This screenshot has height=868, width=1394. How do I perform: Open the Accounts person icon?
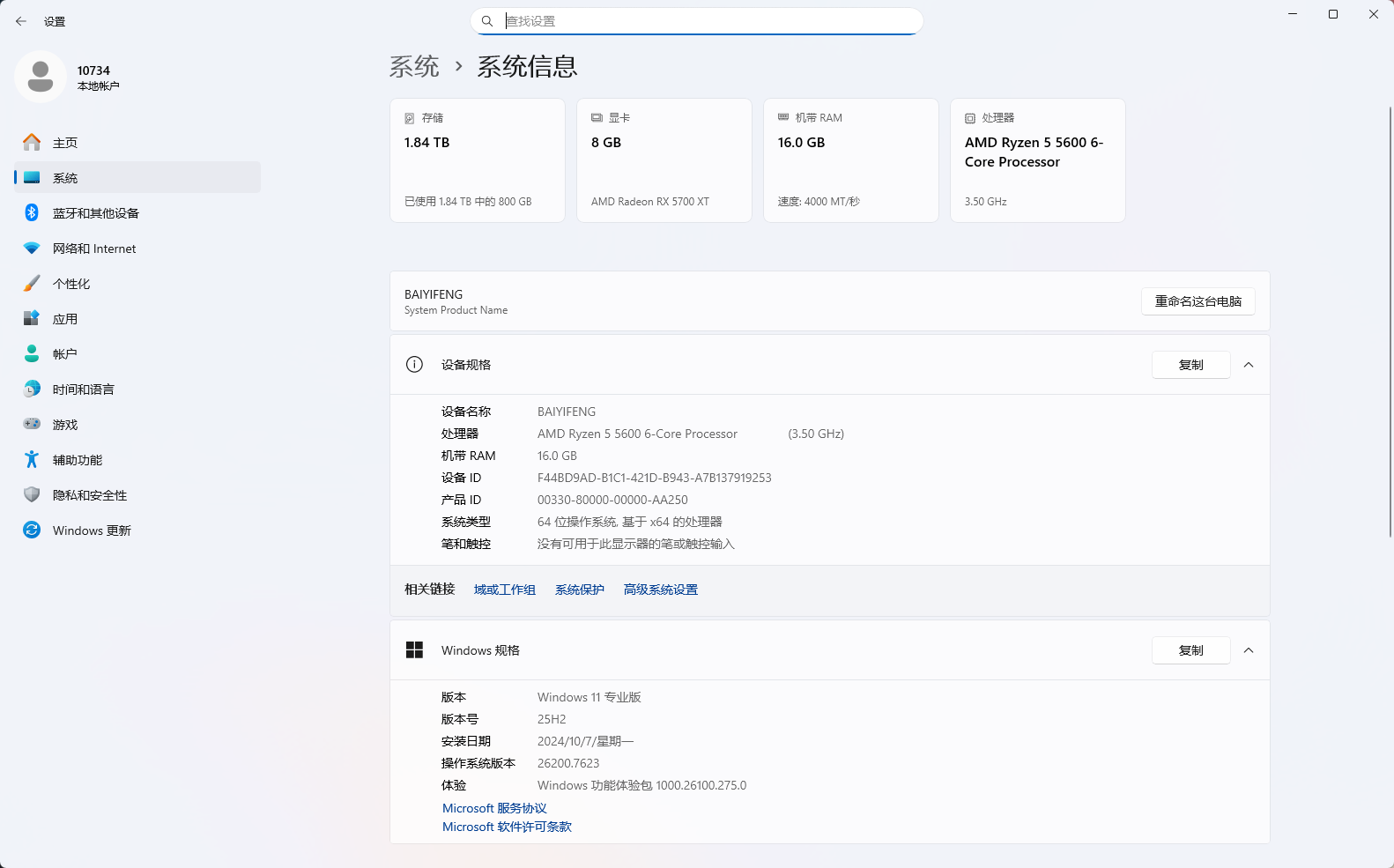coord(32,354)
